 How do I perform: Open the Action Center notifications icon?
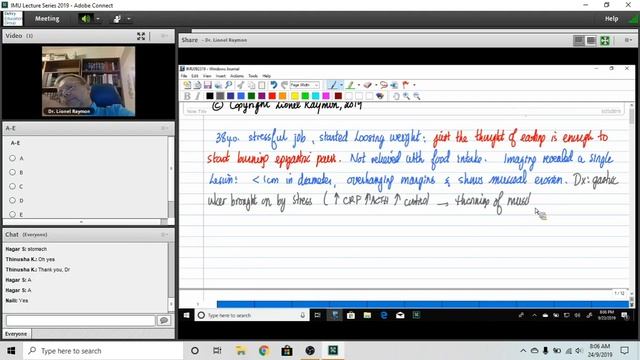(624, 351)
